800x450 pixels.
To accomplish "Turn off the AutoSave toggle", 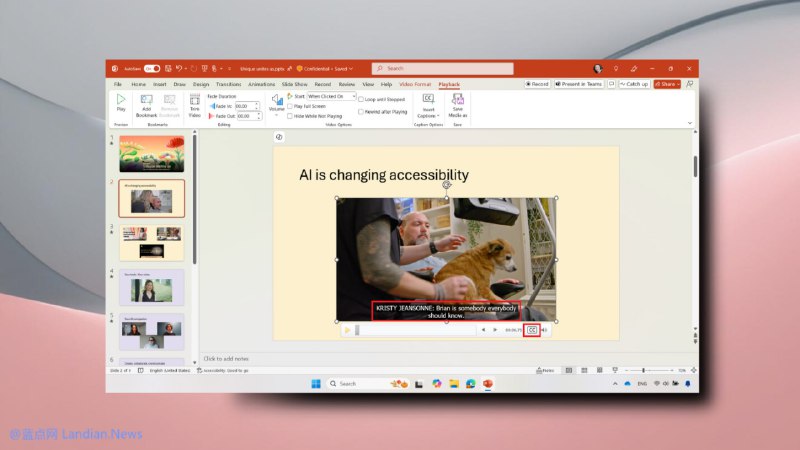I will click(152, 68).
